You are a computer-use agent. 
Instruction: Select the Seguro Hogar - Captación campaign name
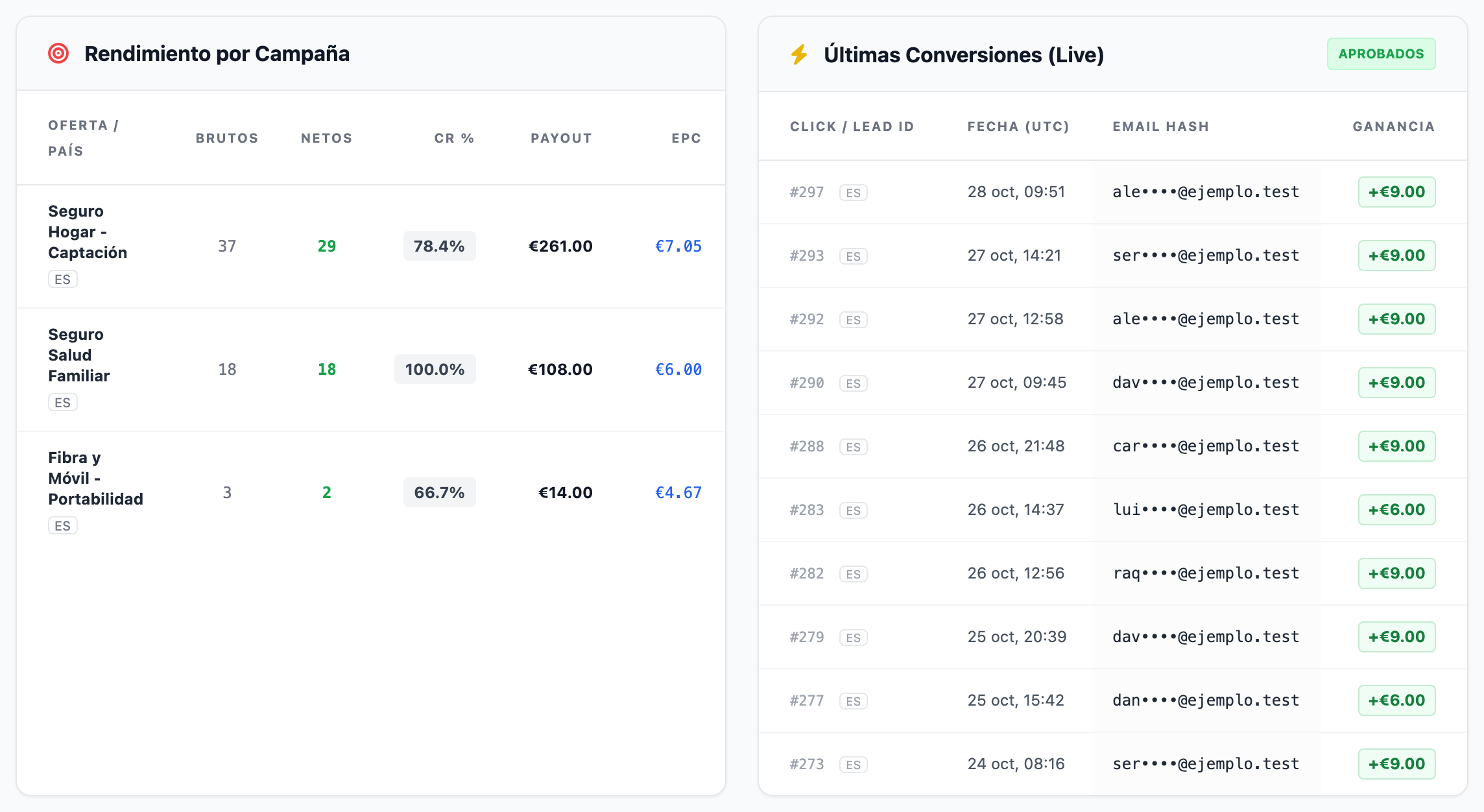(x=88, y=232)
